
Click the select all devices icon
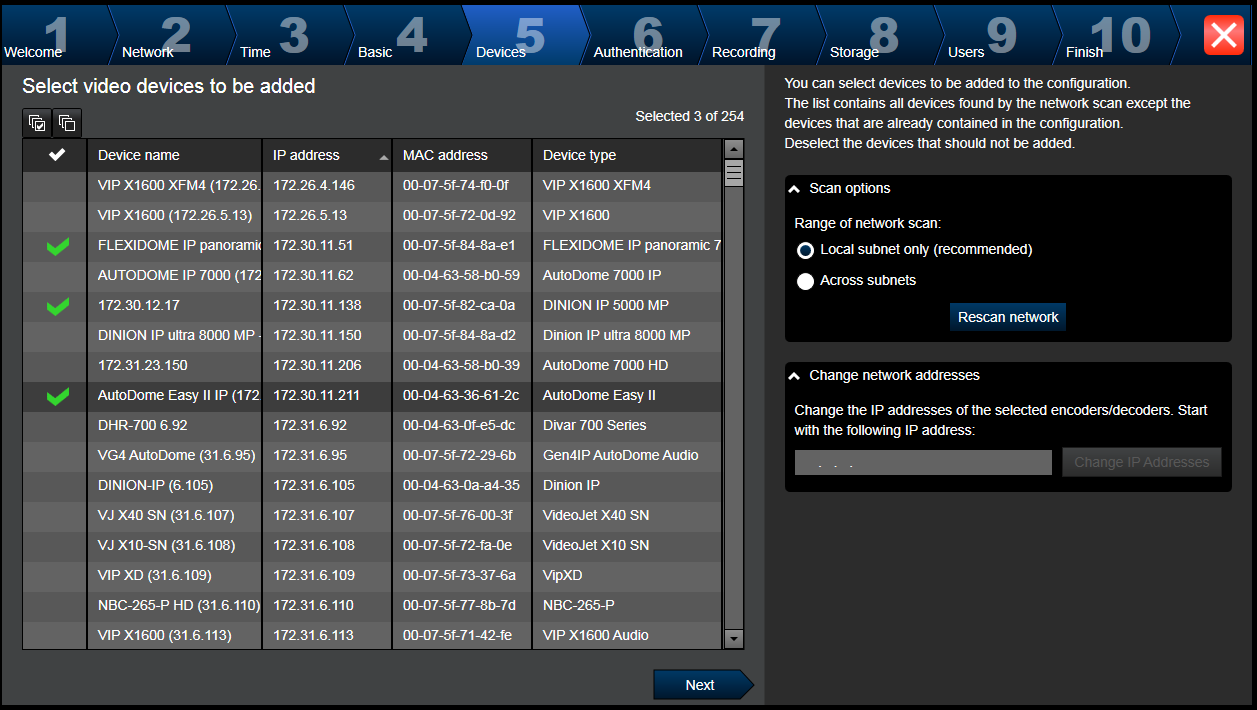(37, 123)
